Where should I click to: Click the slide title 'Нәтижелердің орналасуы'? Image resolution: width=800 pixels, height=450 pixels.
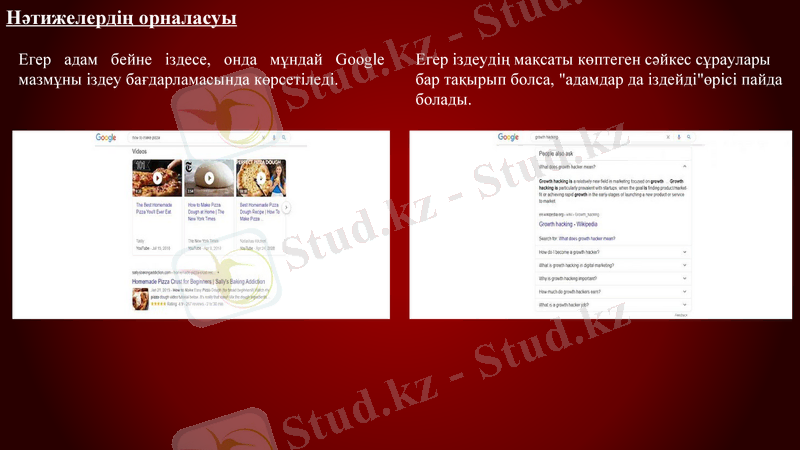tap(121, 18)
